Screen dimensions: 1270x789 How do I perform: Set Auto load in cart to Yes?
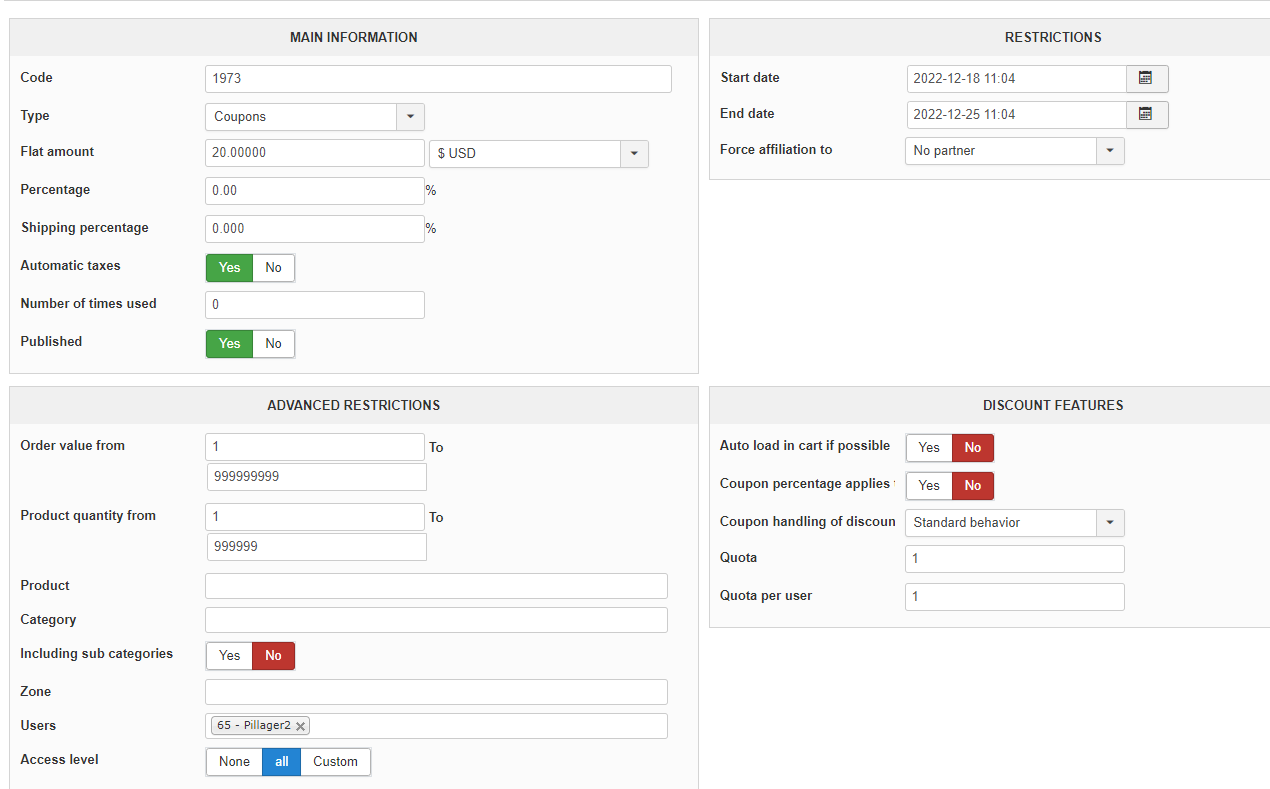pos(929,448)
